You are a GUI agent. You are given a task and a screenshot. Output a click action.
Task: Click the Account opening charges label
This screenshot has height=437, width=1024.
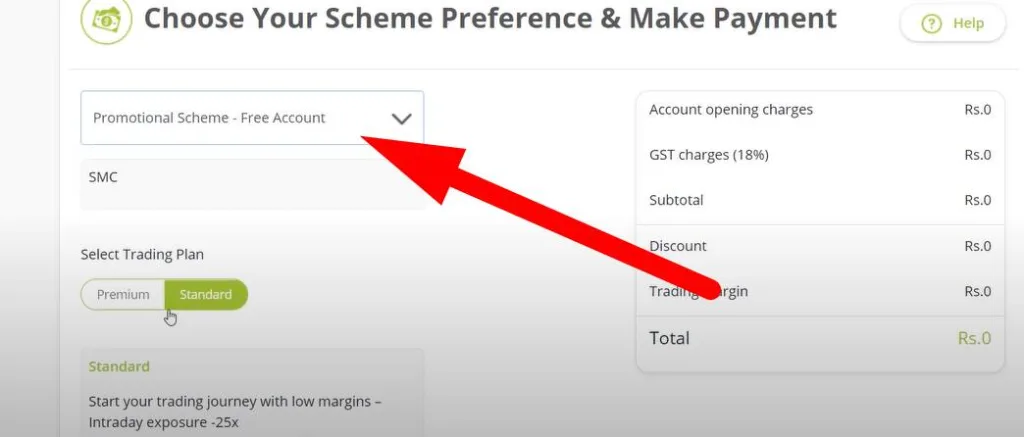coord(731,110)
